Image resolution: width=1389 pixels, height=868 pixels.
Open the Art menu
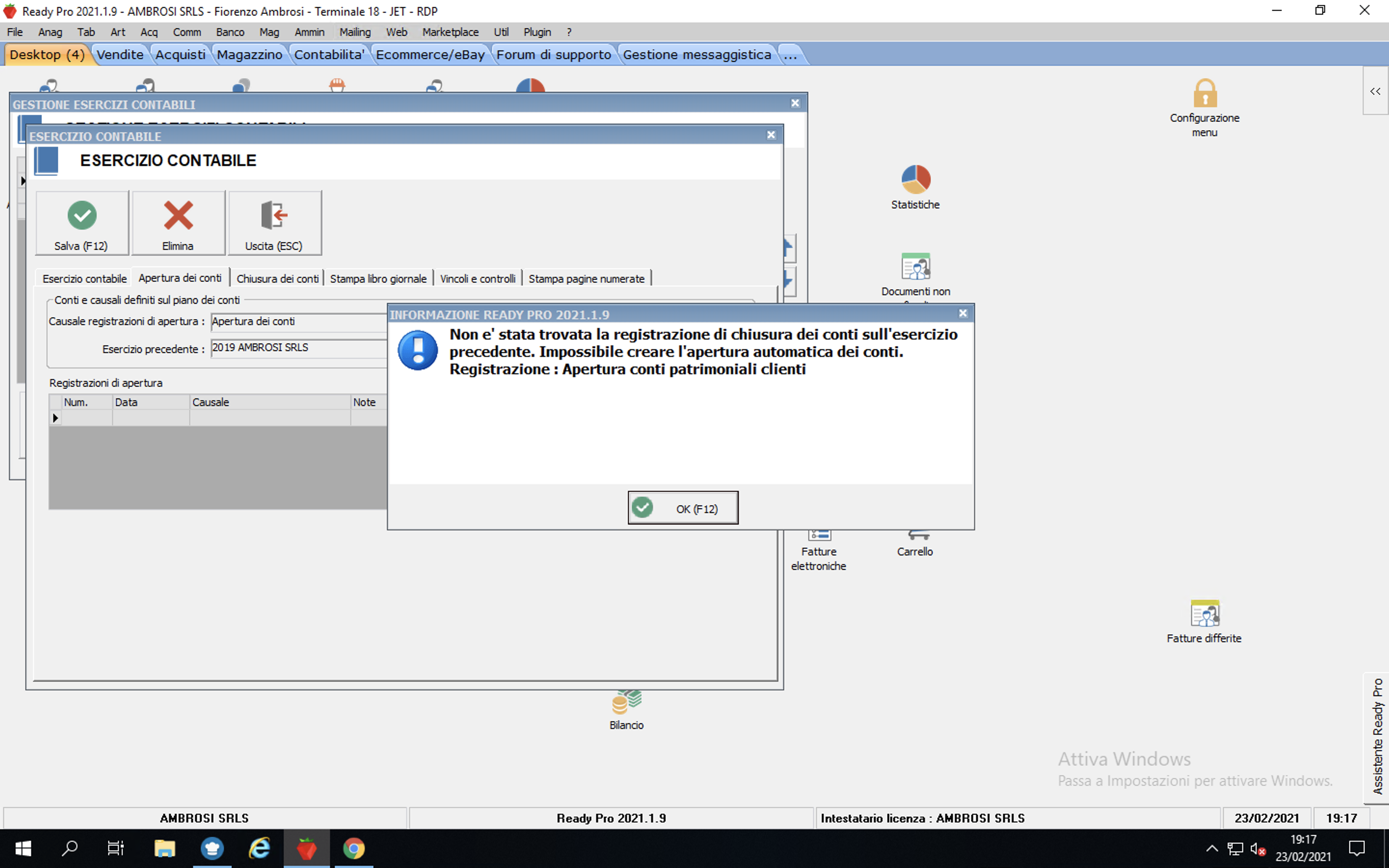pyautogui.click(x=118, y=32)
